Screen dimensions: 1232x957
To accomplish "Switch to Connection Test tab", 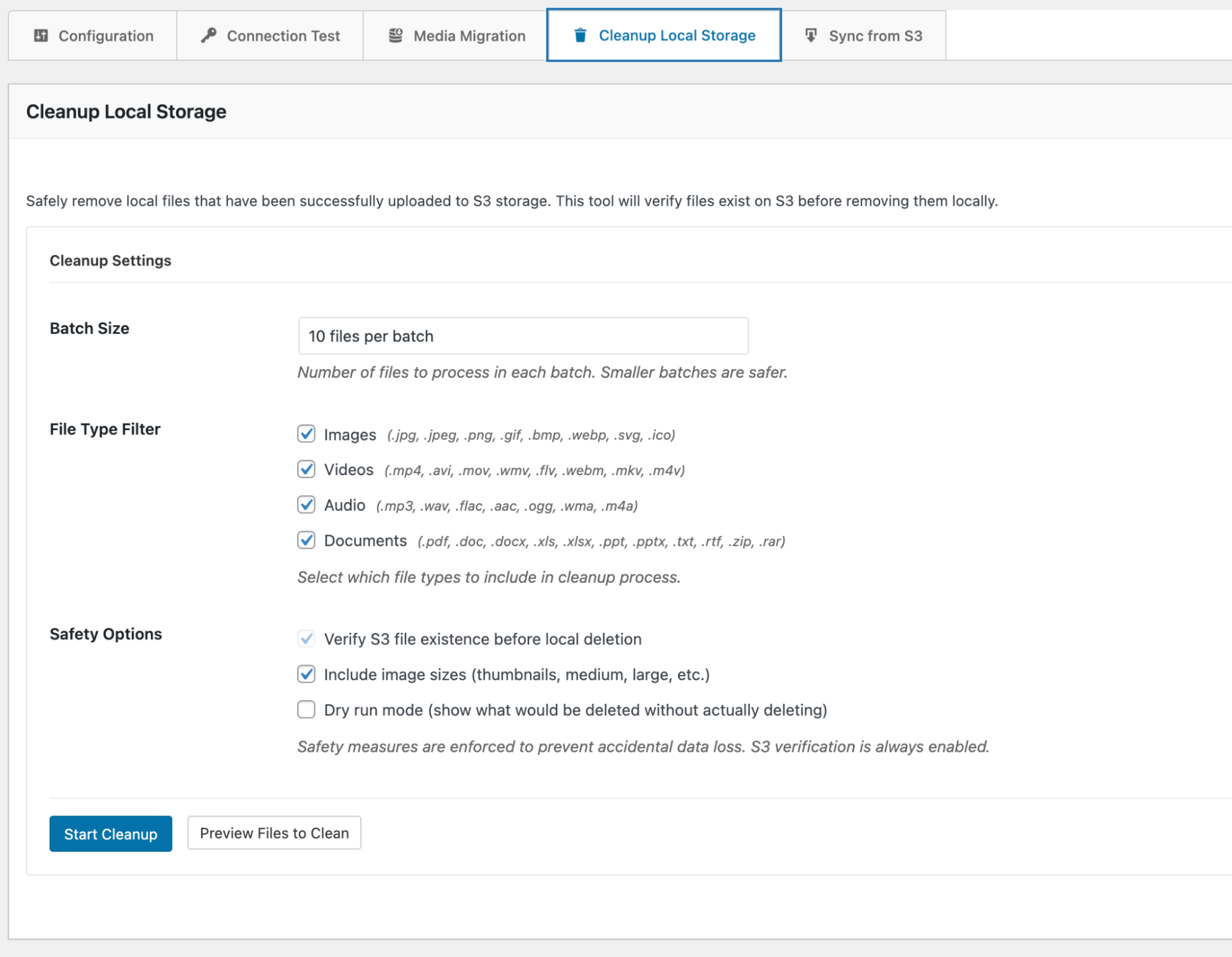I will (x=283, y=36).
